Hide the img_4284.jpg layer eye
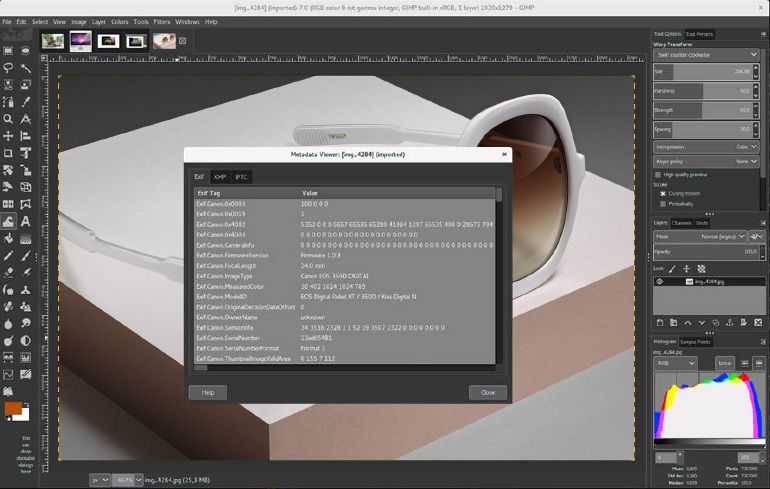Screen dimensions: 770x489 660,281
